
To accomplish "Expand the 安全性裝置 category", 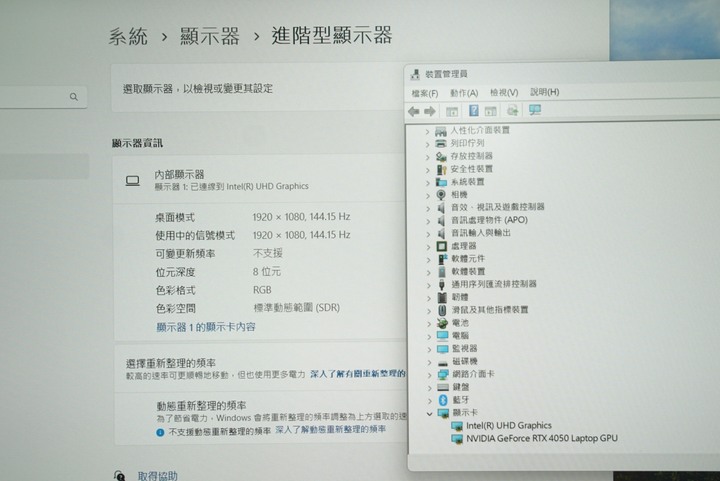I will click(428, 170).
